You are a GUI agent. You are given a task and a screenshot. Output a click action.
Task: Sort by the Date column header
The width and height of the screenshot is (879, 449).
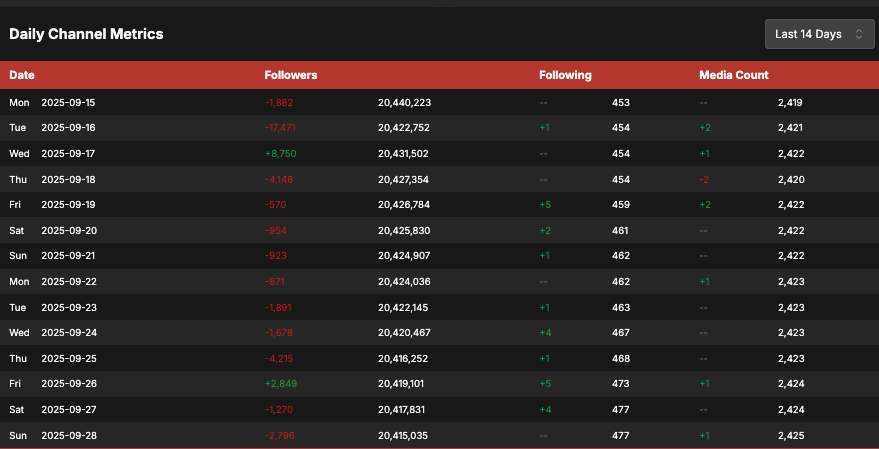pos(22,75)
